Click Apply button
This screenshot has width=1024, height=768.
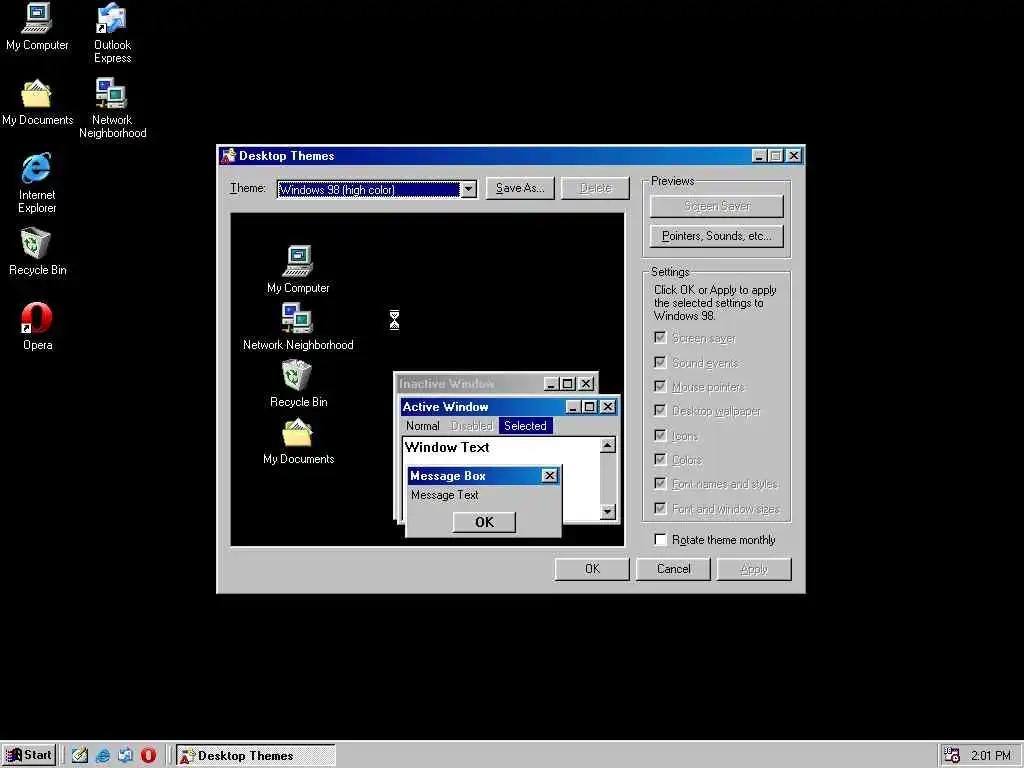click(x=754, y=569)
